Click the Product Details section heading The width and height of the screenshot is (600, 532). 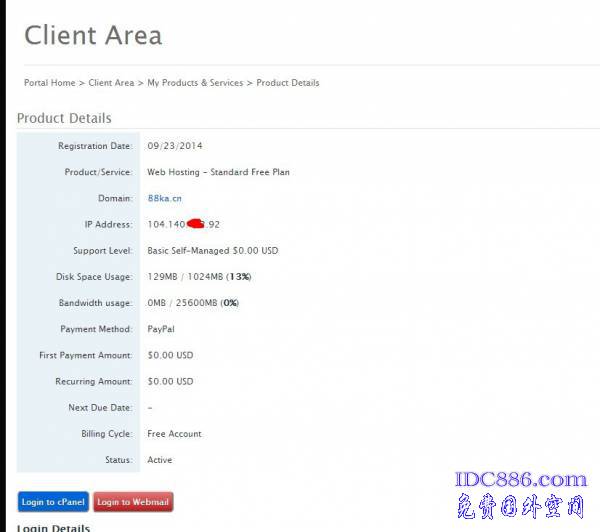(64, 118)
